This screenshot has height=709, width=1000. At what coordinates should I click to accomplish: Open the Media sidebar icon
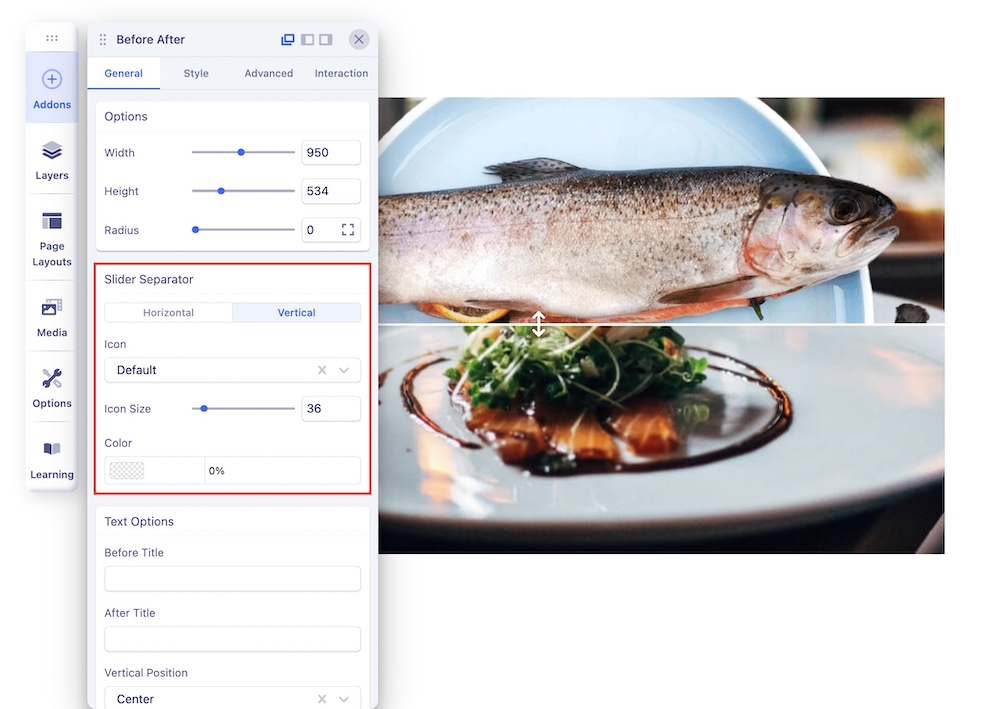click(52, 316)
